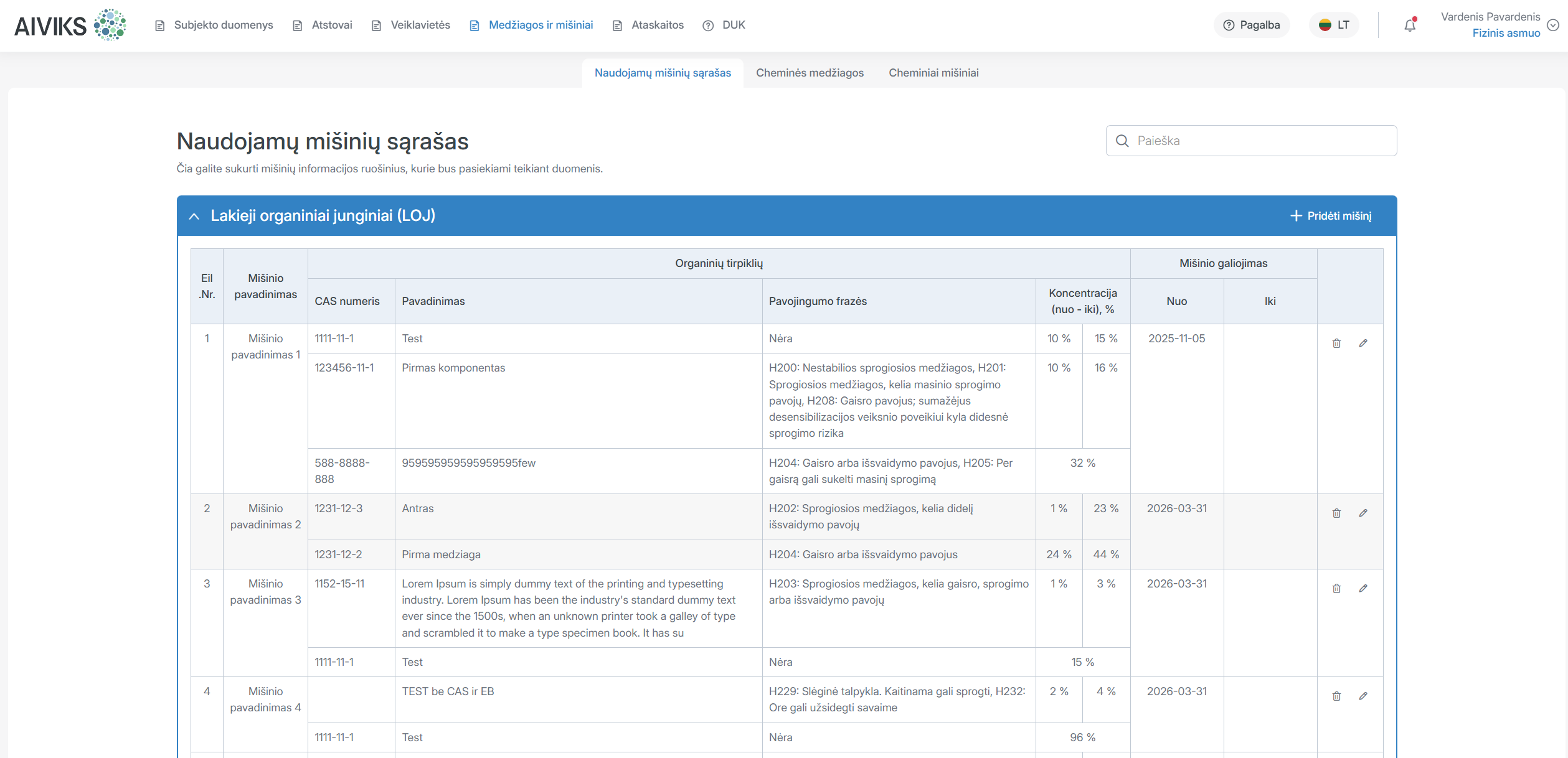Switch to Naudojamų mišinių sąrašas tab
The height and width of the screenshot is (758, 1568).
(663, 73)
